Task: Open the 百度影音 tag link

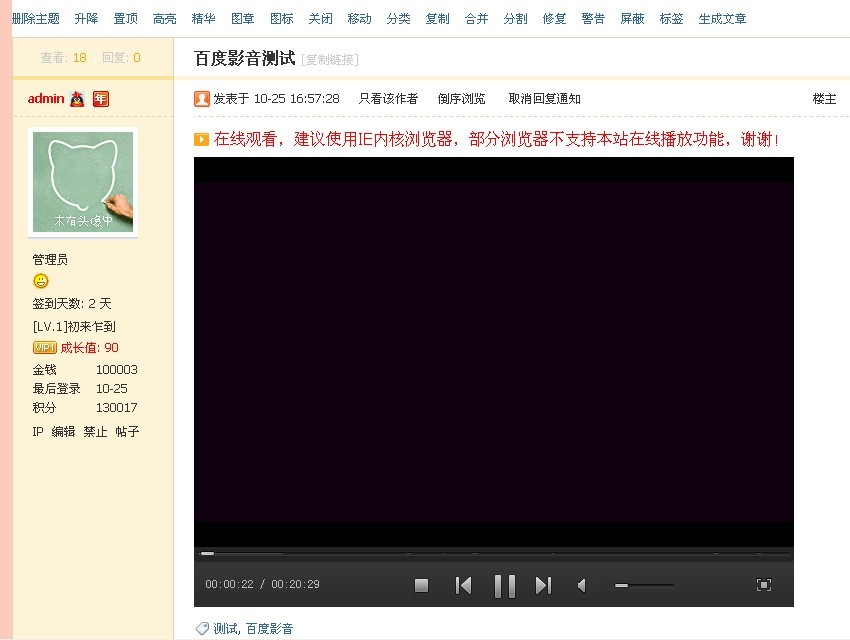Action: (270, 629)
